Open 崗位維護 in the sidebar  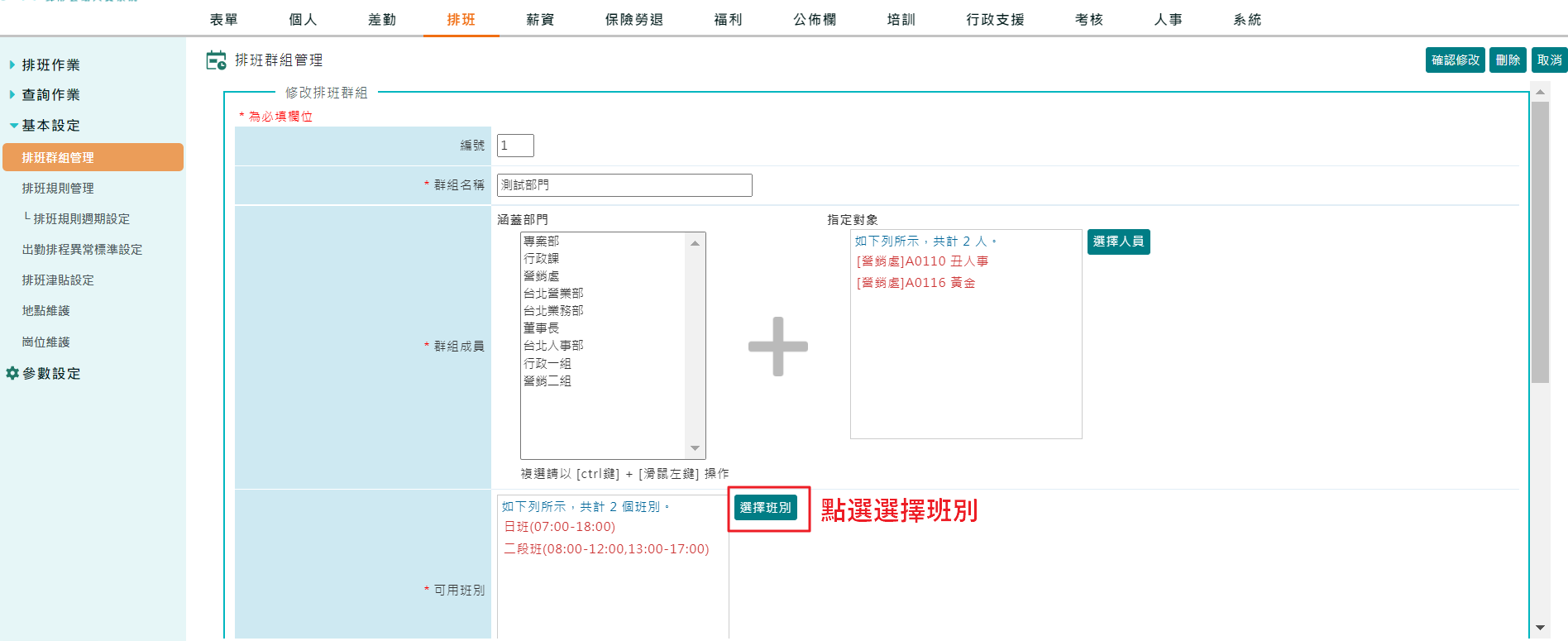[45, 342]
